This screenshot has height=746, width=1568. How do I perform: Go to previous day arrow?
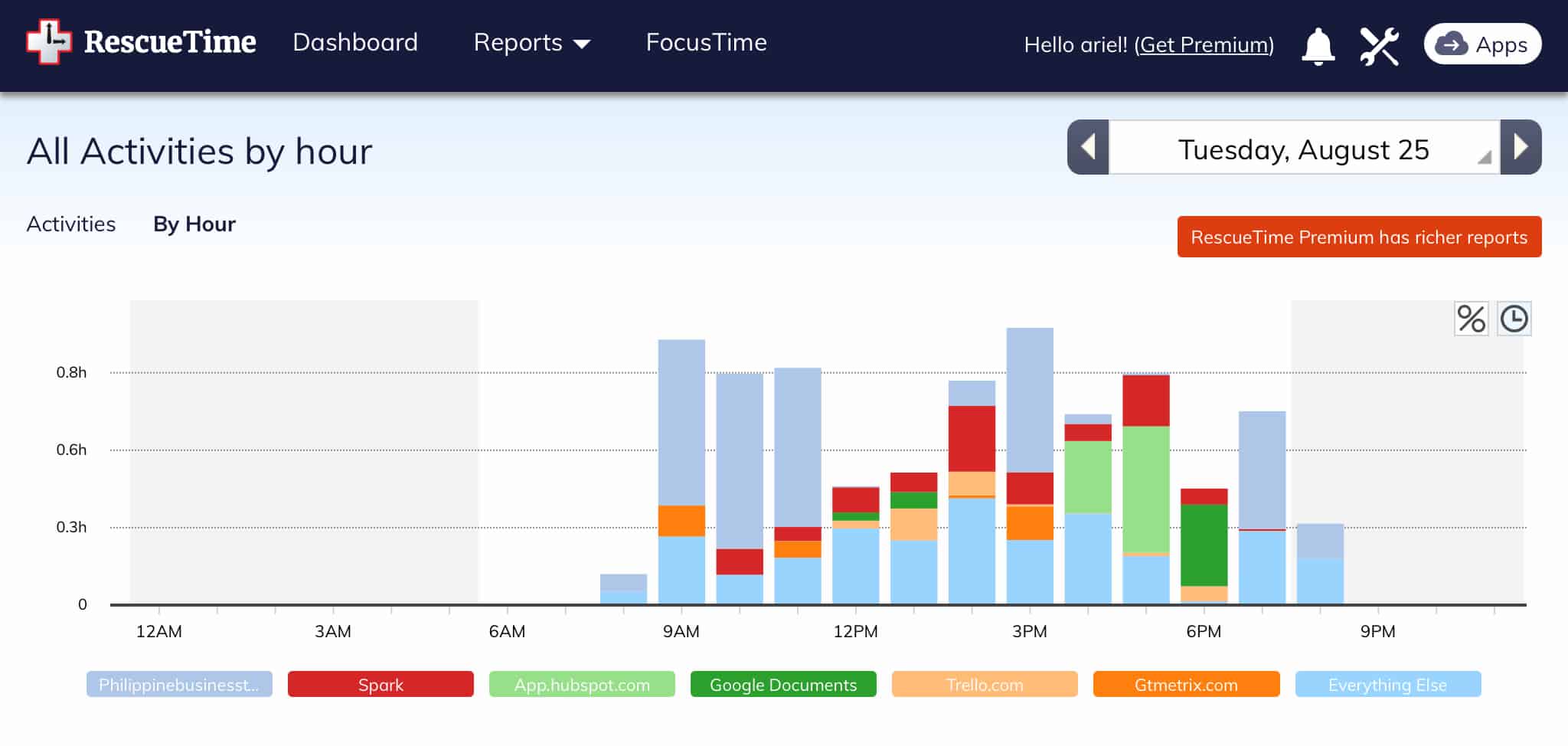click(x=1088, y=147)
